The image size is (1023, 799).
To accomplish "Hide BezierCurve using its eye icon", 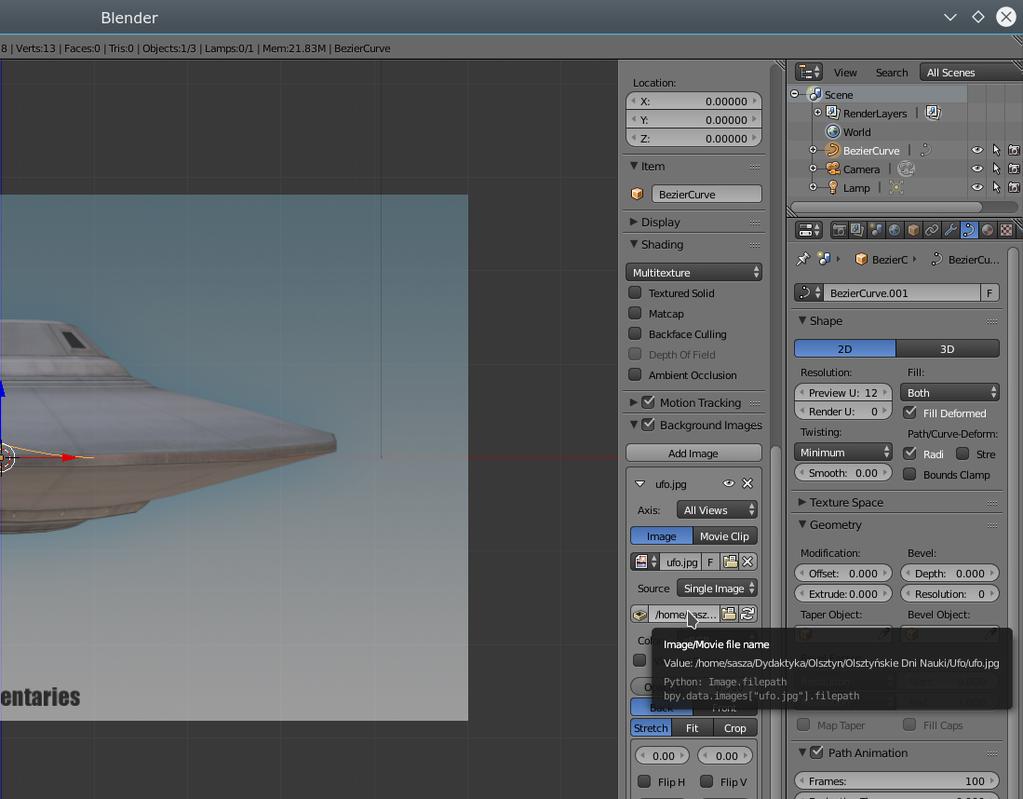I will click(x=977, y=150).
